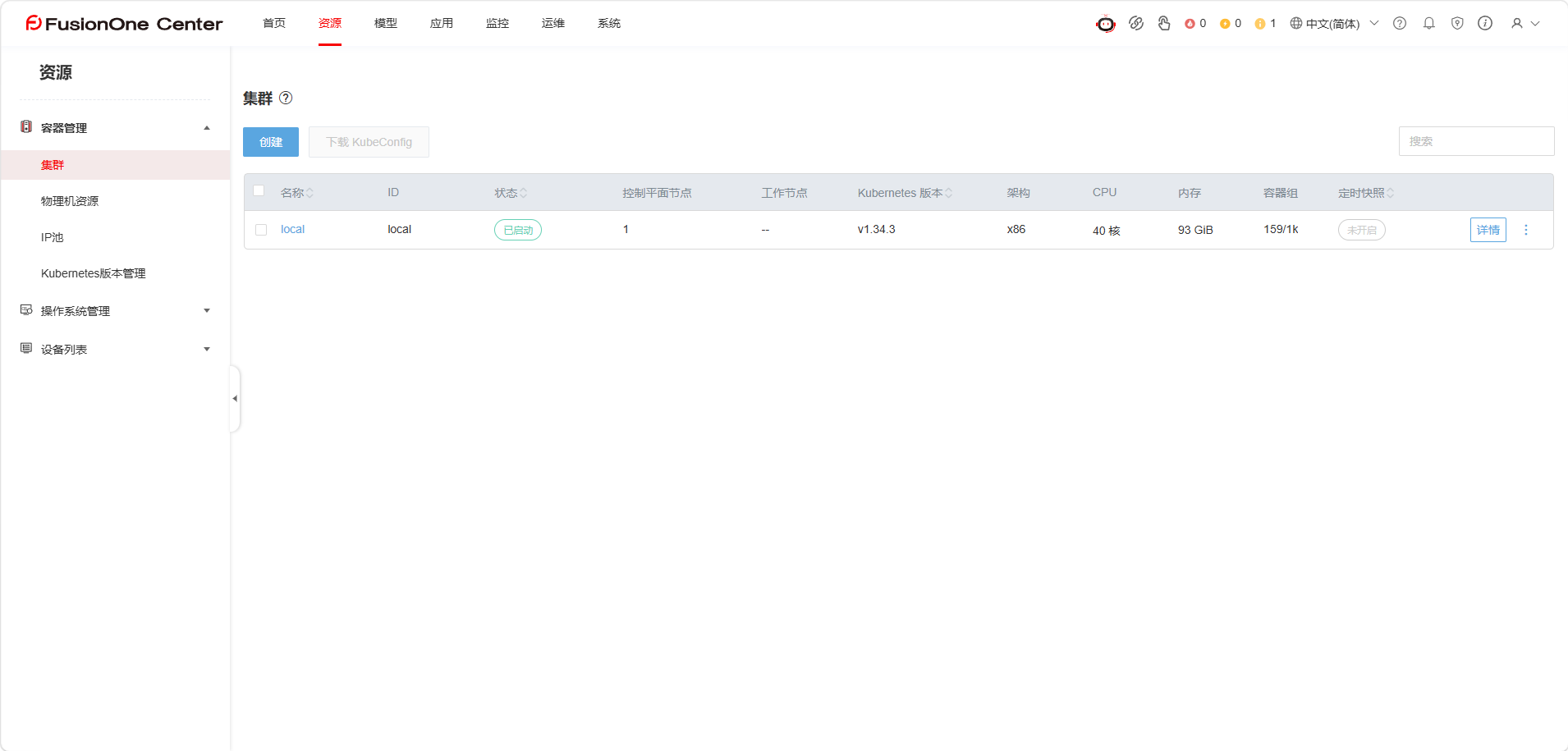Open the 运维 top menu
The width and height of the screenshot is (1568, 751).
coord(553,23)
